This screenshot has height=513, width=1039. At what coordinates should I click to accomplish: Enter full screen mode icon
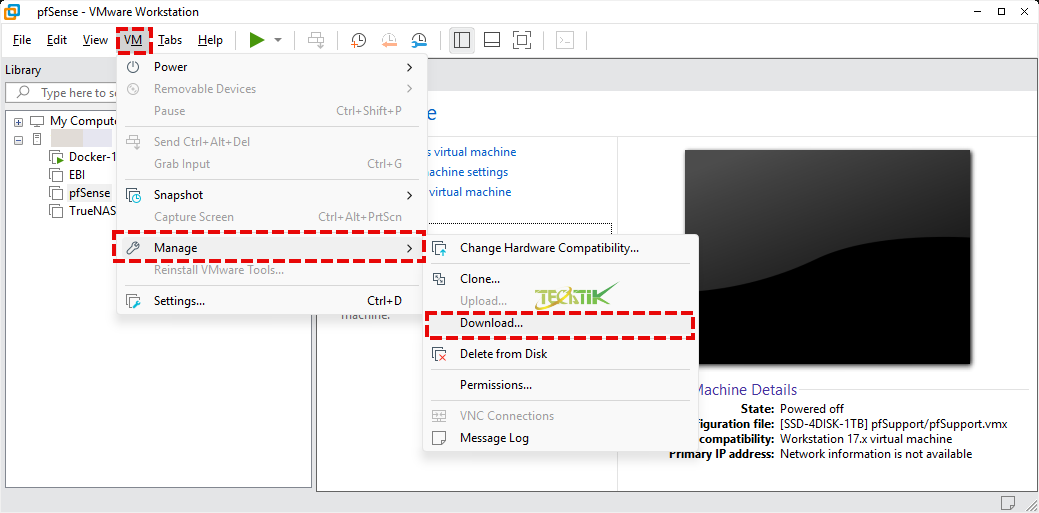[522, 40]
